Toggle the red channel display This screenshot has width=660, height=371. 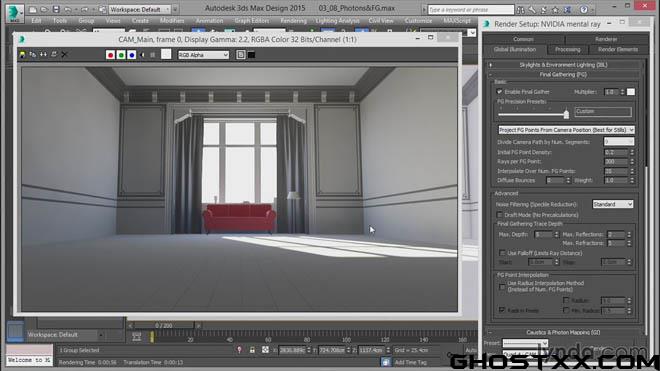110,55
